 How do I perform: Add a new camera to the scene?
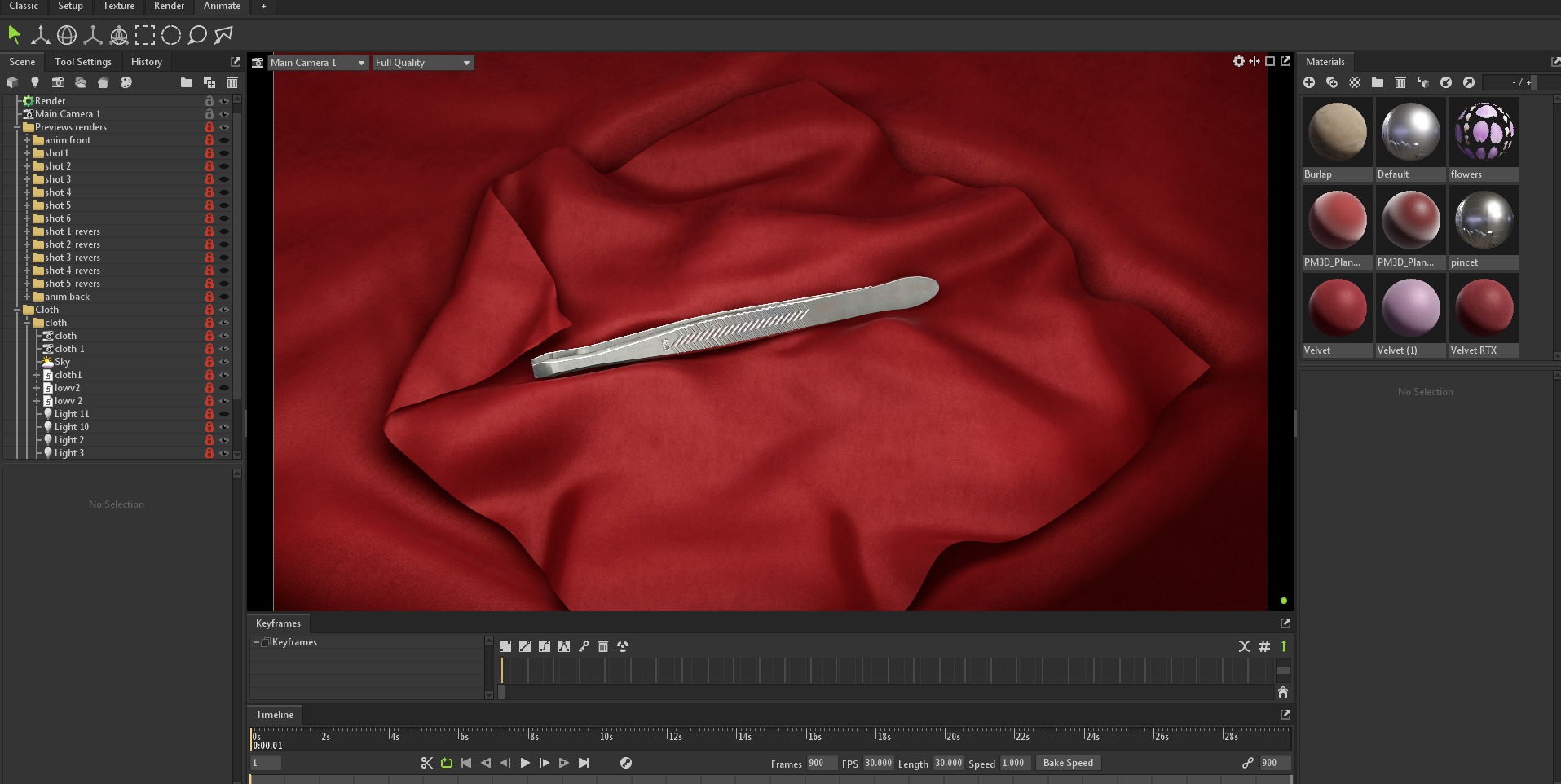click(x=57, y=82)
